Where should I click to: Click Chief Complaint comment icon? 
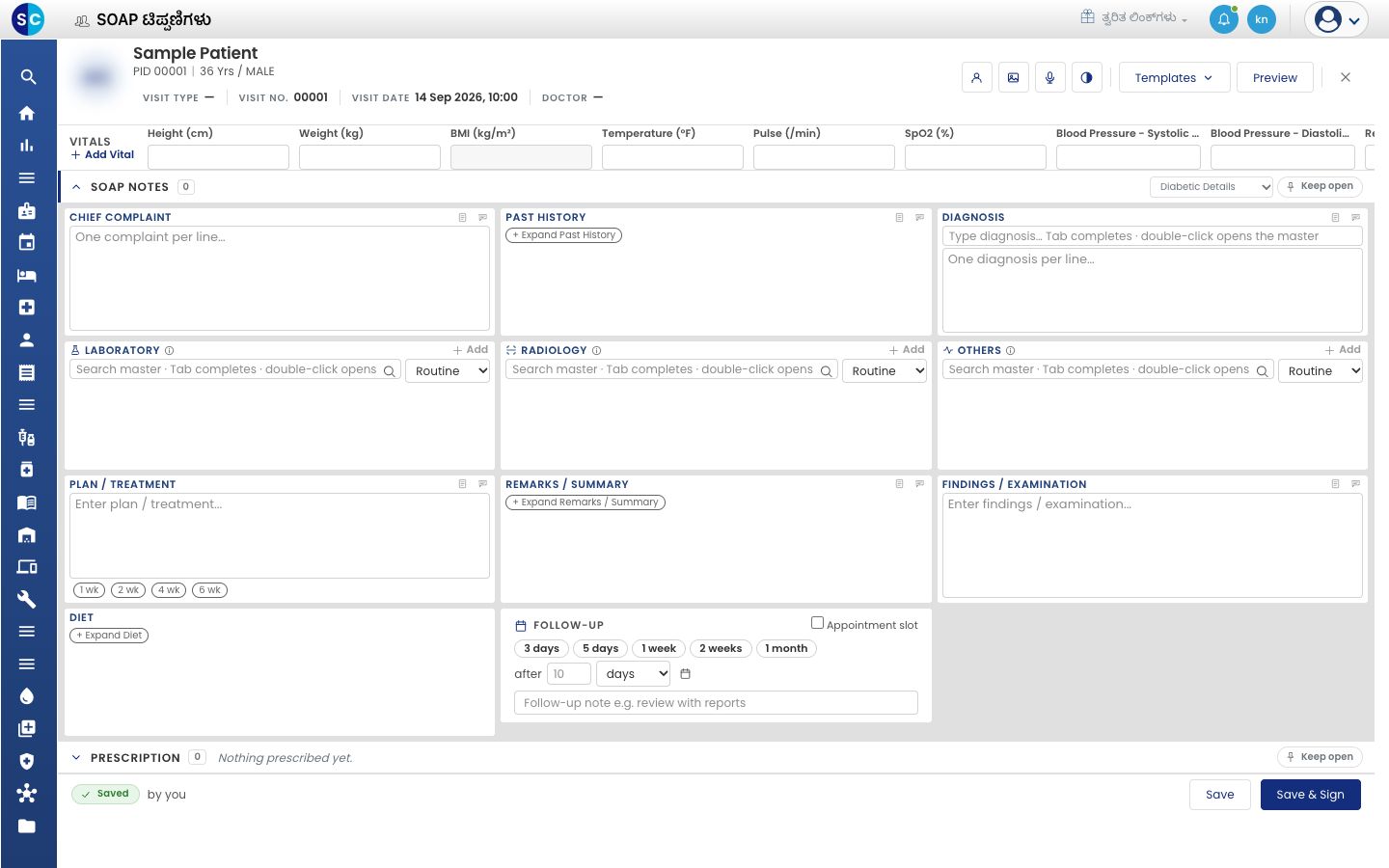[x=483, y=218]
